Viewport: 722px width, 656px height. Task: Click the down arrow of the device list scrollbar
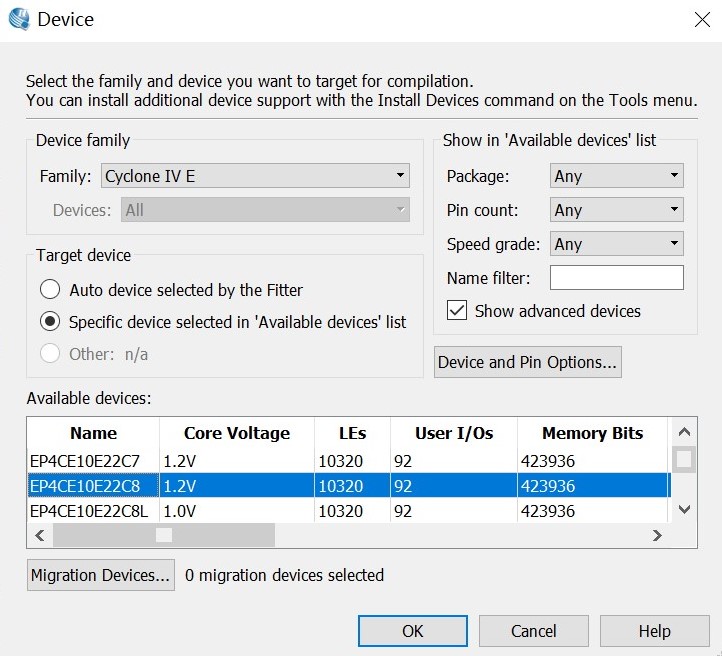684,509
